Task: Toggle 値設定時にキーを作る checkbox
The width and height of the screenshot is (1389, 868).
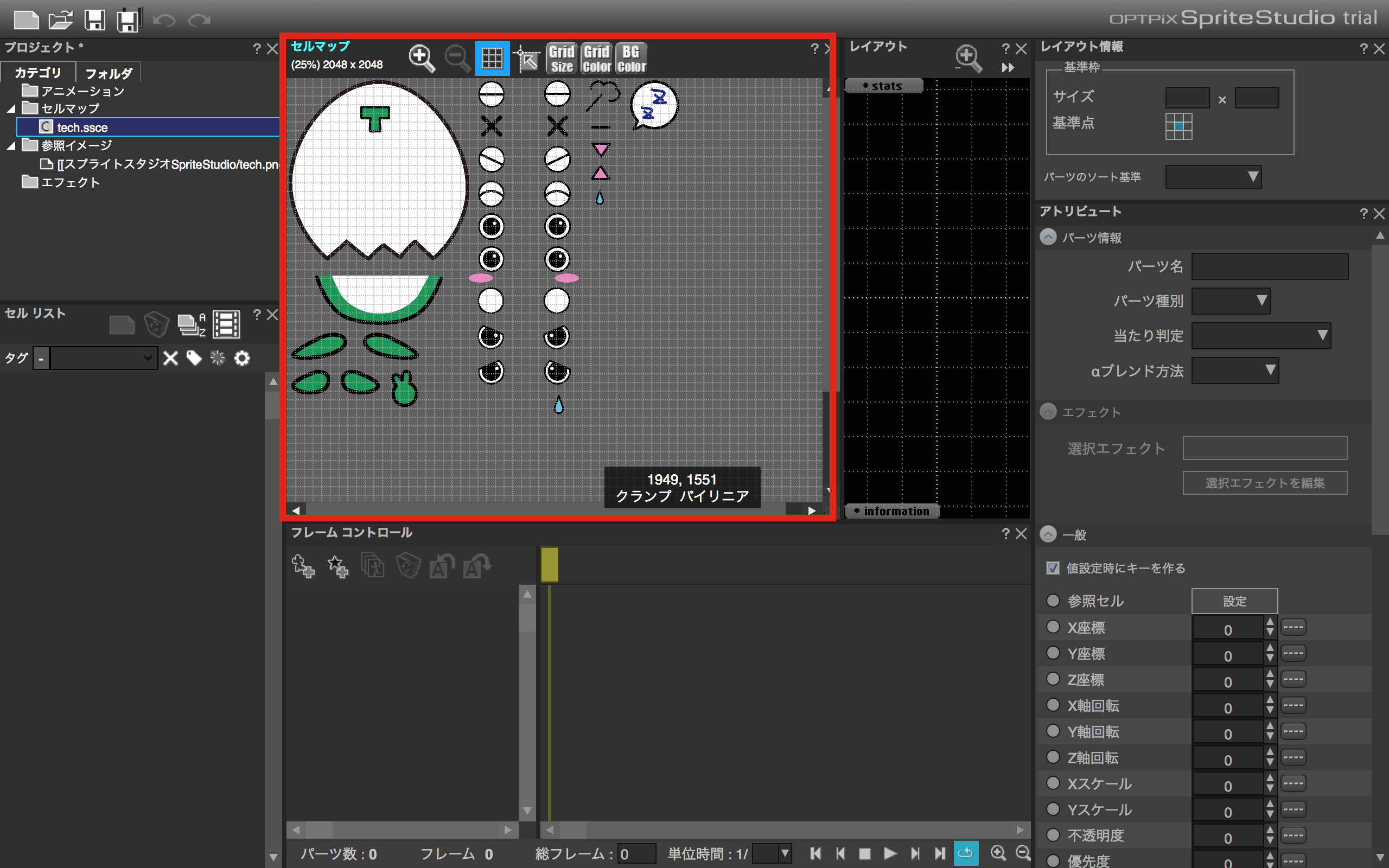Action: click(1053, 568)
